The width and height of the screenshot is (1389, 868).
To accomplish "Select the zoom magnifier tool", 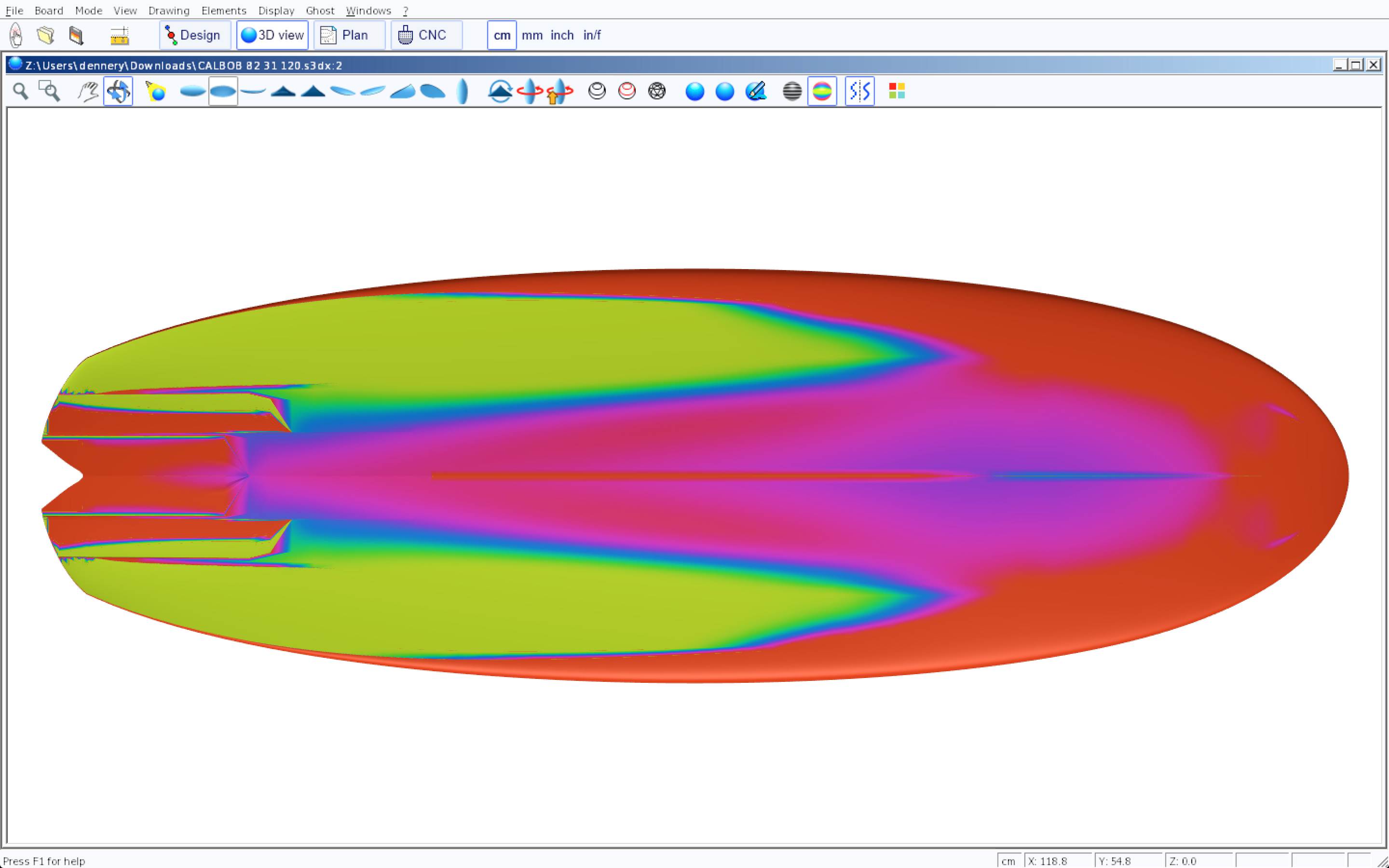I will 21,91.
